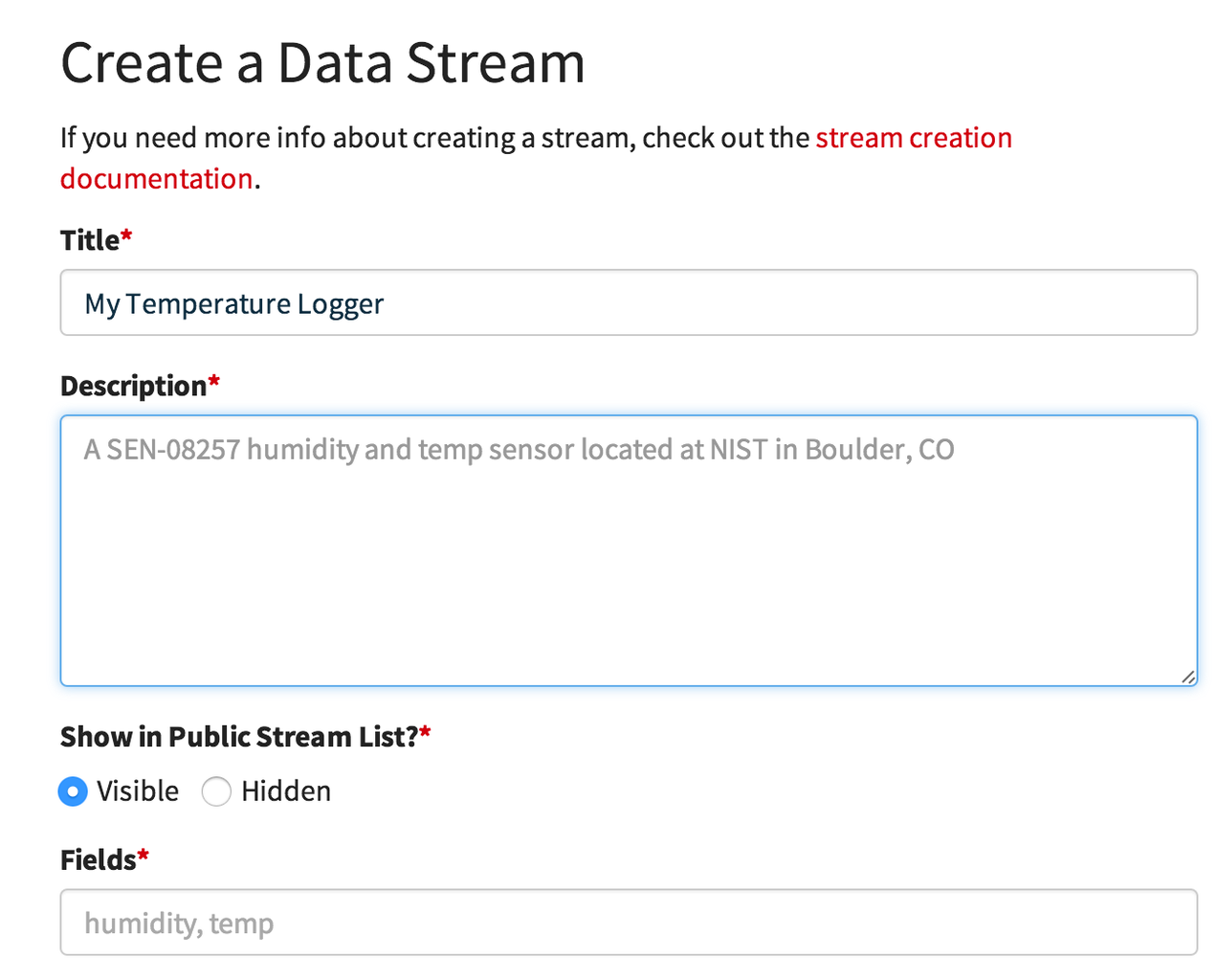Image resolution: width=1217 pixels, height=980 pixels.
Task: Click the bold Fields label
Action: (x=98, y=859)
